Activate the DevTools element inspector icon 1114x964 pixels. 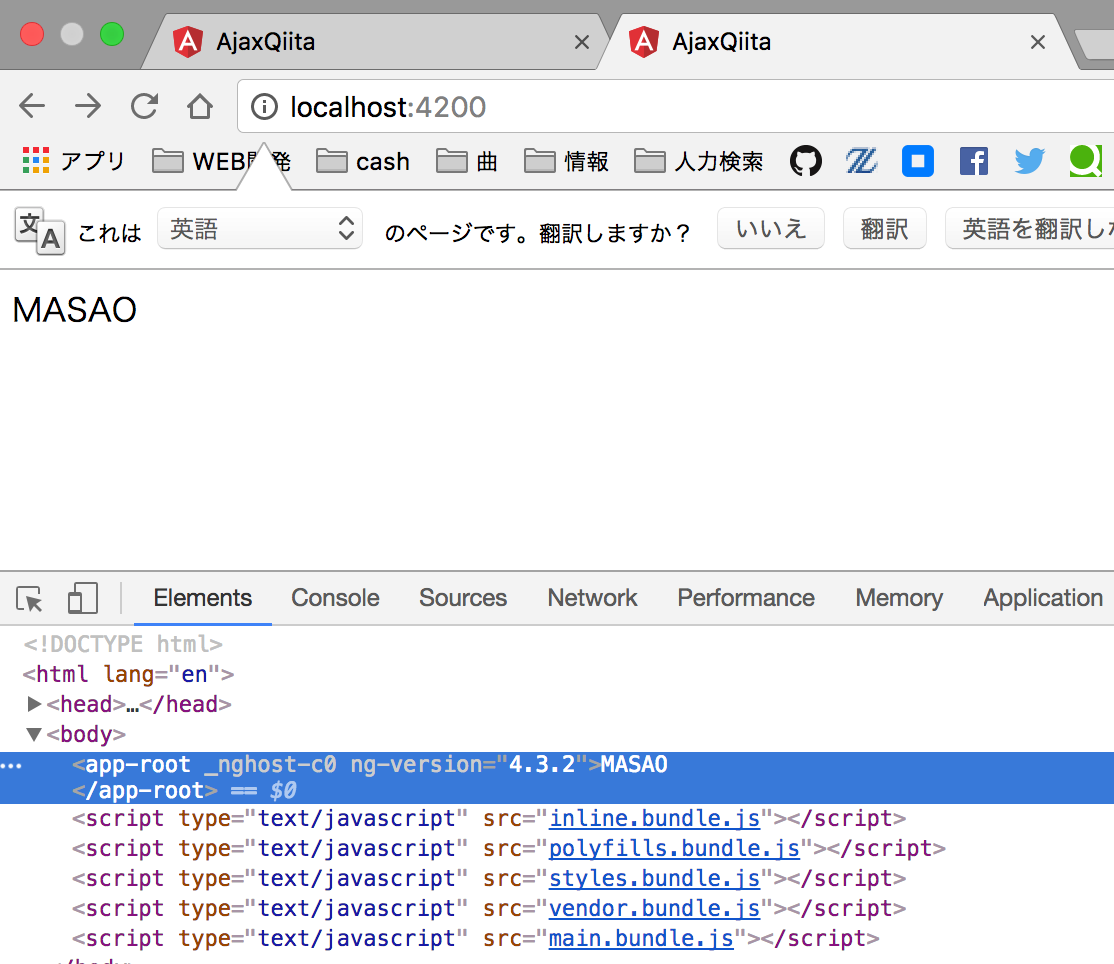(x=30, y=599)
